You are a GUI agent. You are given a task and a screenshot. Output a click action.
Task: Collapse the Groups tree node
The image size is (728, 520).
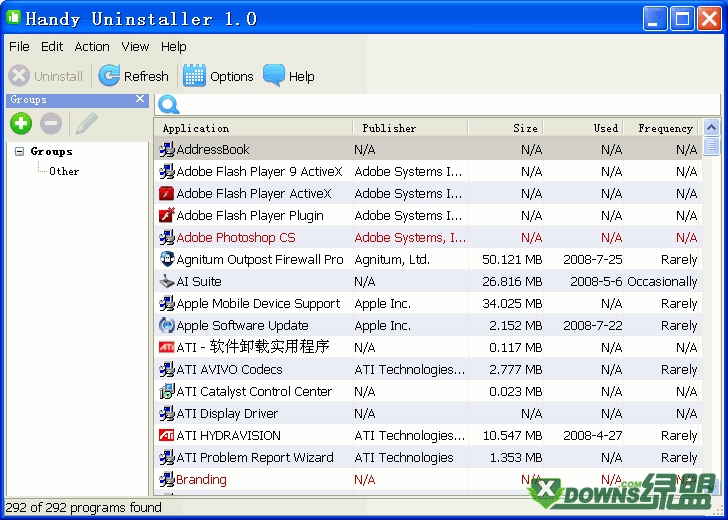click(20, 151)
